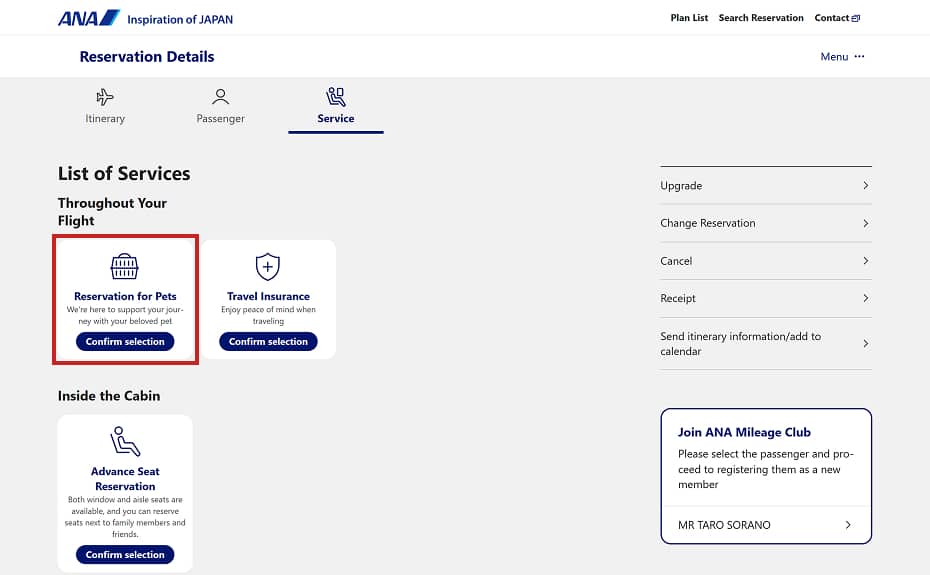
Task: Open the Search Reservation link
Action: click(761, 18)
